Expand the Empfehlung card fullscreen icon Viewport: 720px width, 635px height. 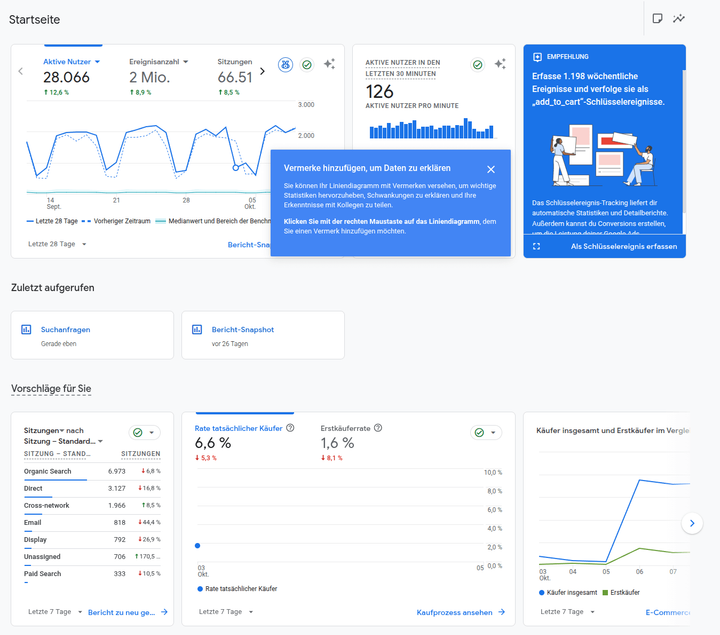(537, 246)
